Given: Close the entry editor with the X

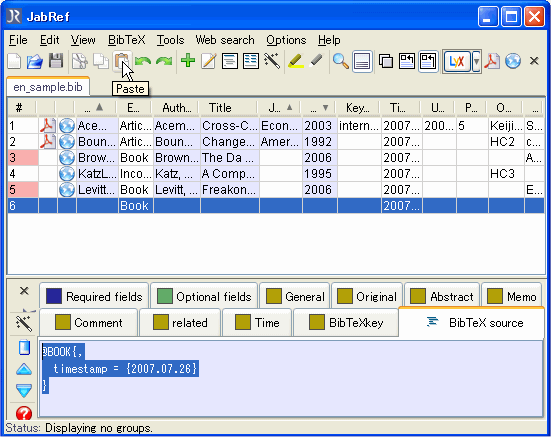Looking at the screenshot, I should (24, 291).
